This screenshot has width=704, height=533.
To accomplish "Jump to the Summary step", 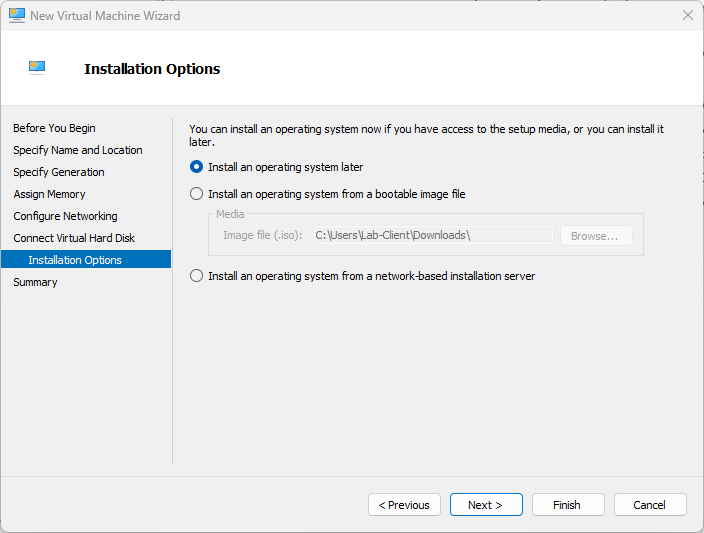I will (x=35, y=282).
